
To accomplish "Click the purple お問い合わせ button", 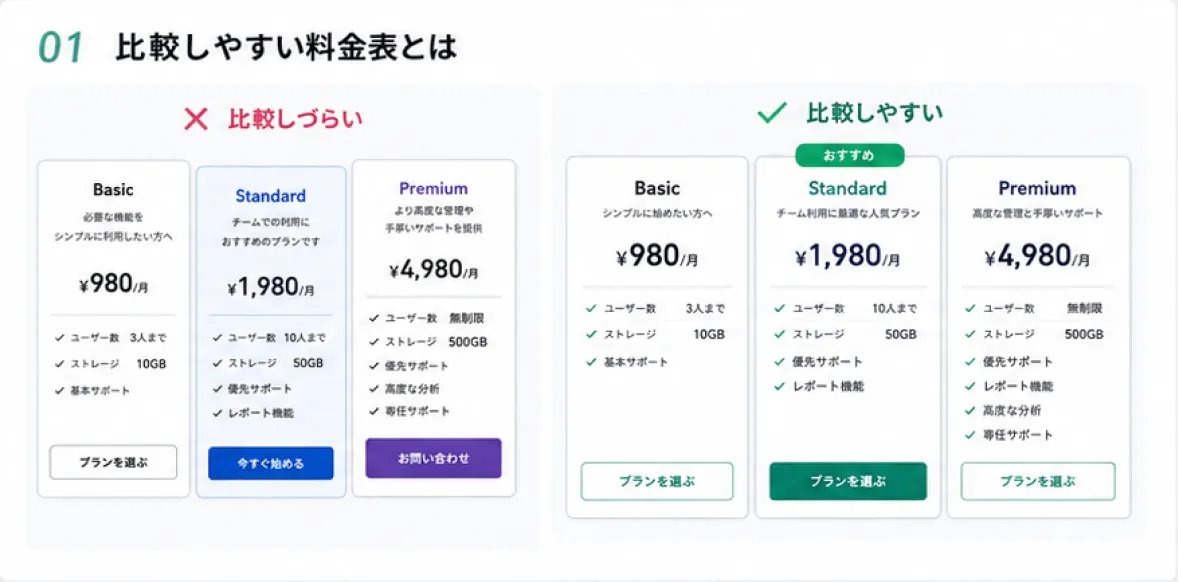I will (433, 458).
